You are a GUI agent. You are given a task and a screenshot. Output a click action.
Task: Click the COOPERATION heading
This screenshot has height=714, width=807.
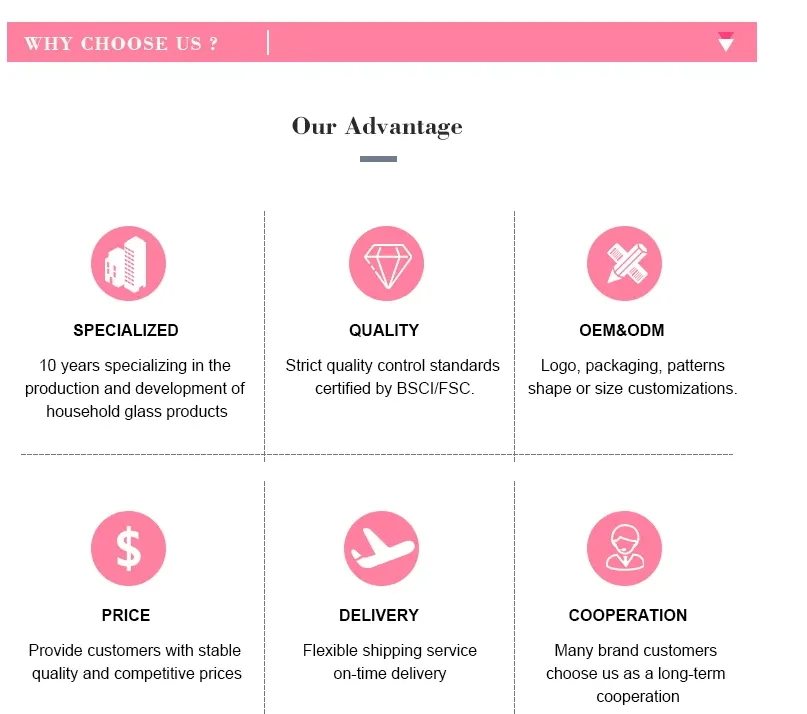tap(628, 615)
